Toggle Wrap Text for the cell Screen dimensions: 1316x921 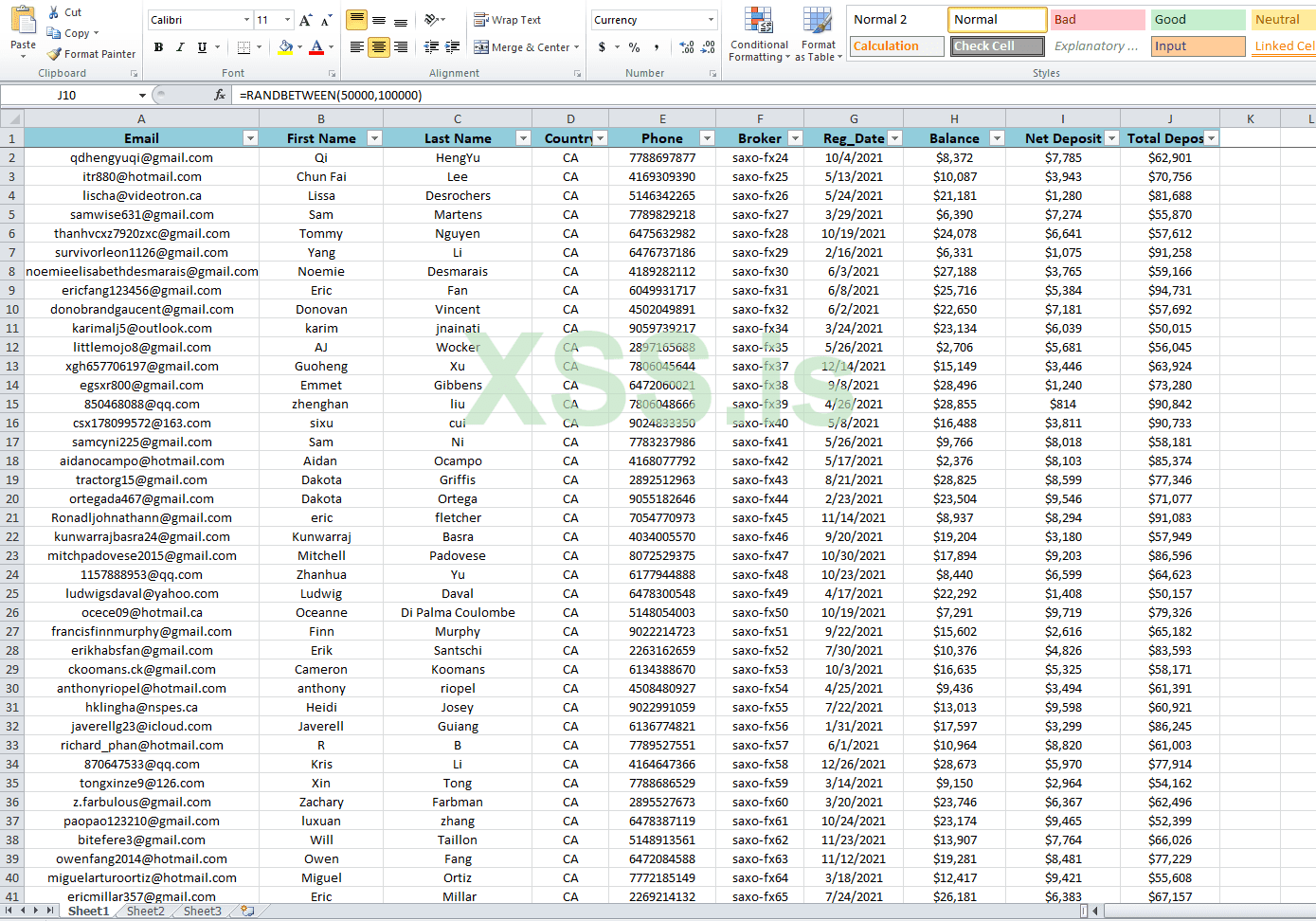pyautogui.click(x=507, y=20)
